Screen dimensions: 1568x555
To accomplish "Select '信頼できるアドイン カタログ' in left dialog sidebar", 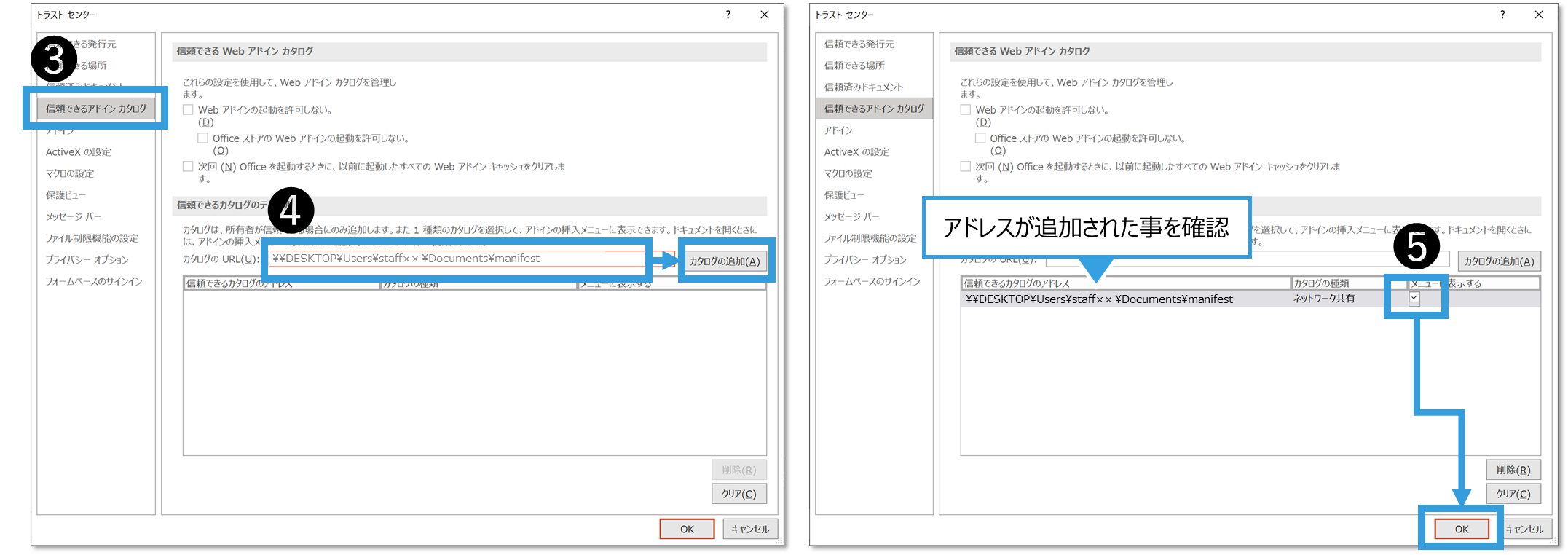I will (96, 109).
